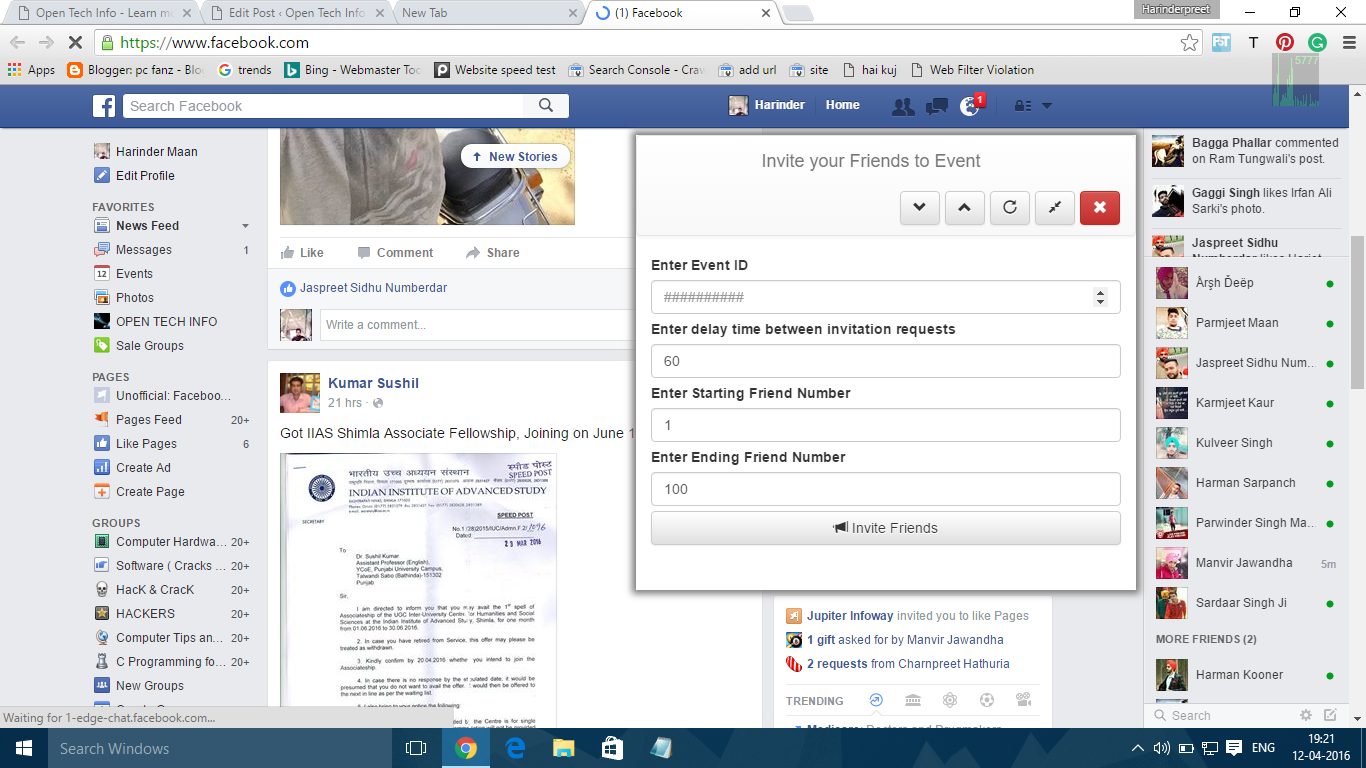Click the Edit Profile link
This screenshot has height=768, width=1366.
(145, 176)
